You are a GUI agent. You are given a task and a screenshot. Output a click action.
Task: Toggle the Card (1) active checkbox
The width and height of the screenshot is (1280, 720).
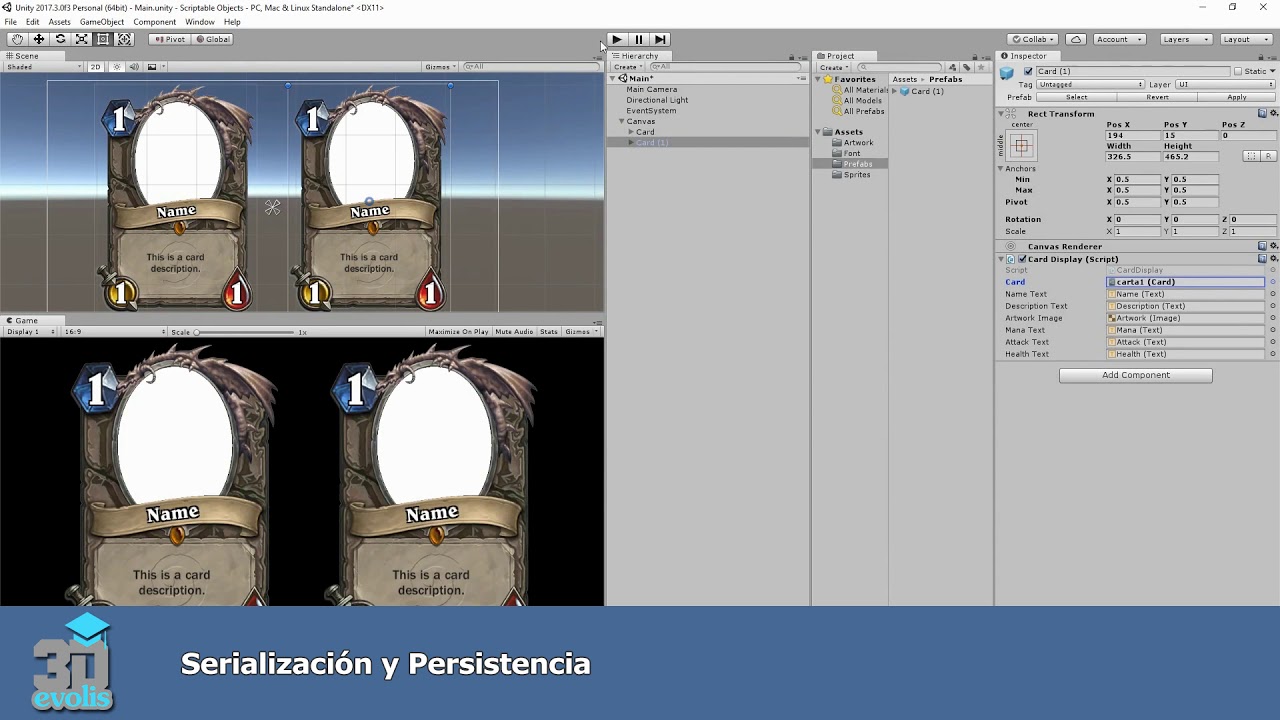click(1028, 71)
